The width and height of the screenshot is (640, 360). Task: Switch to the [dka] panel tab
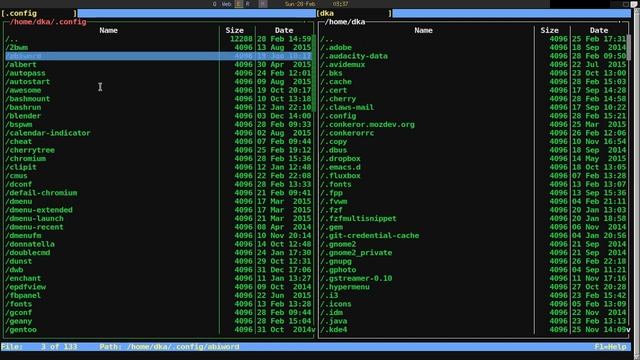coord(354,13)
